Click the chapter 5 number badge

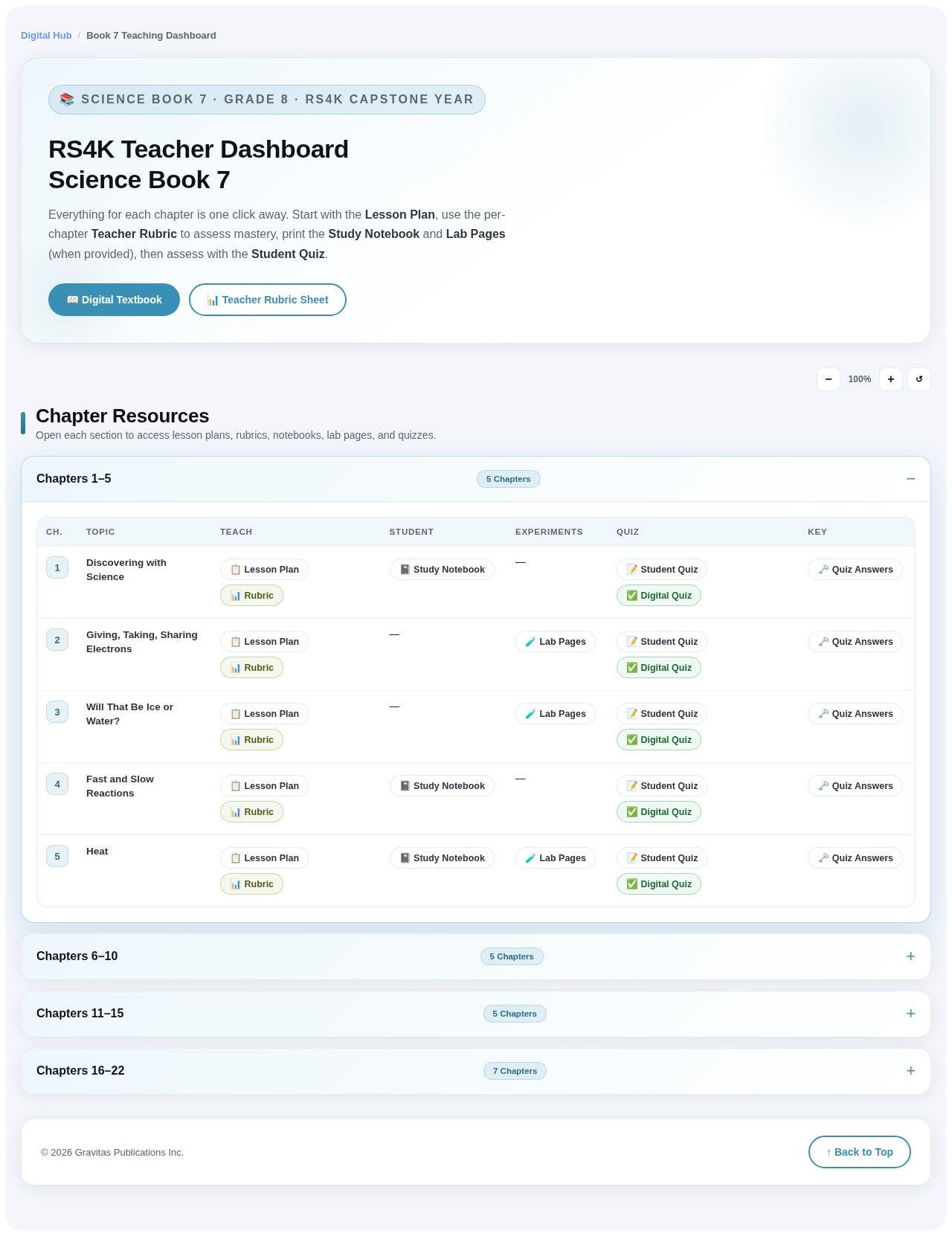[57, 857]
